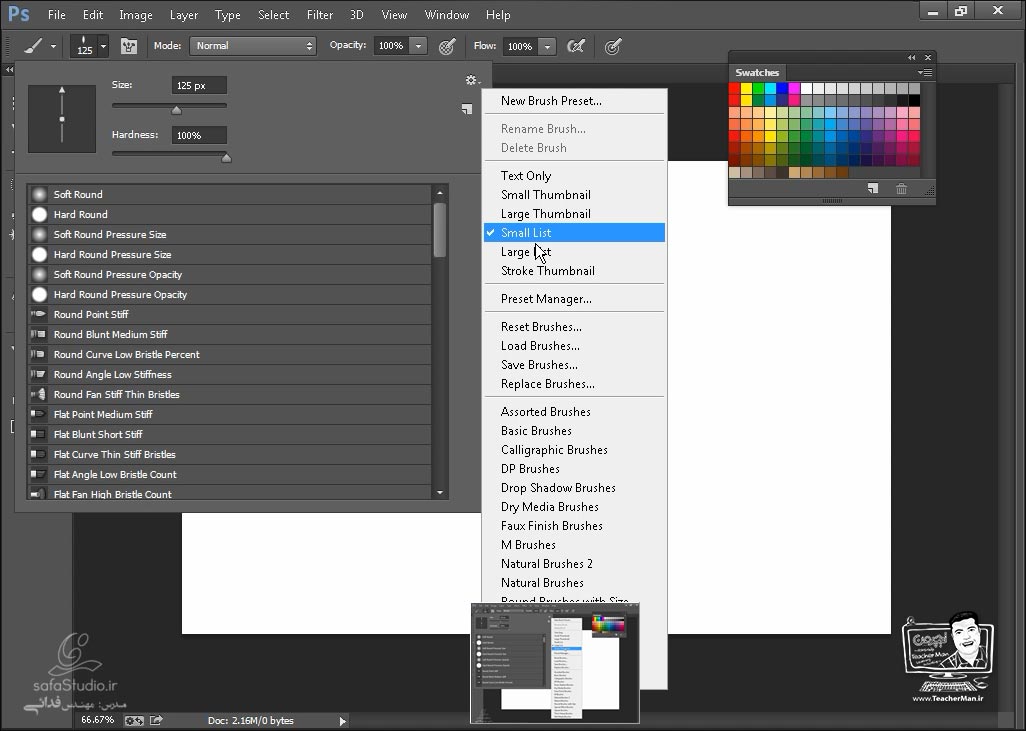Image resolution: width=1026 pixels, height=731 pixels.
Task: Choose New Brush Preset menu item
Action: pos(575,101)
